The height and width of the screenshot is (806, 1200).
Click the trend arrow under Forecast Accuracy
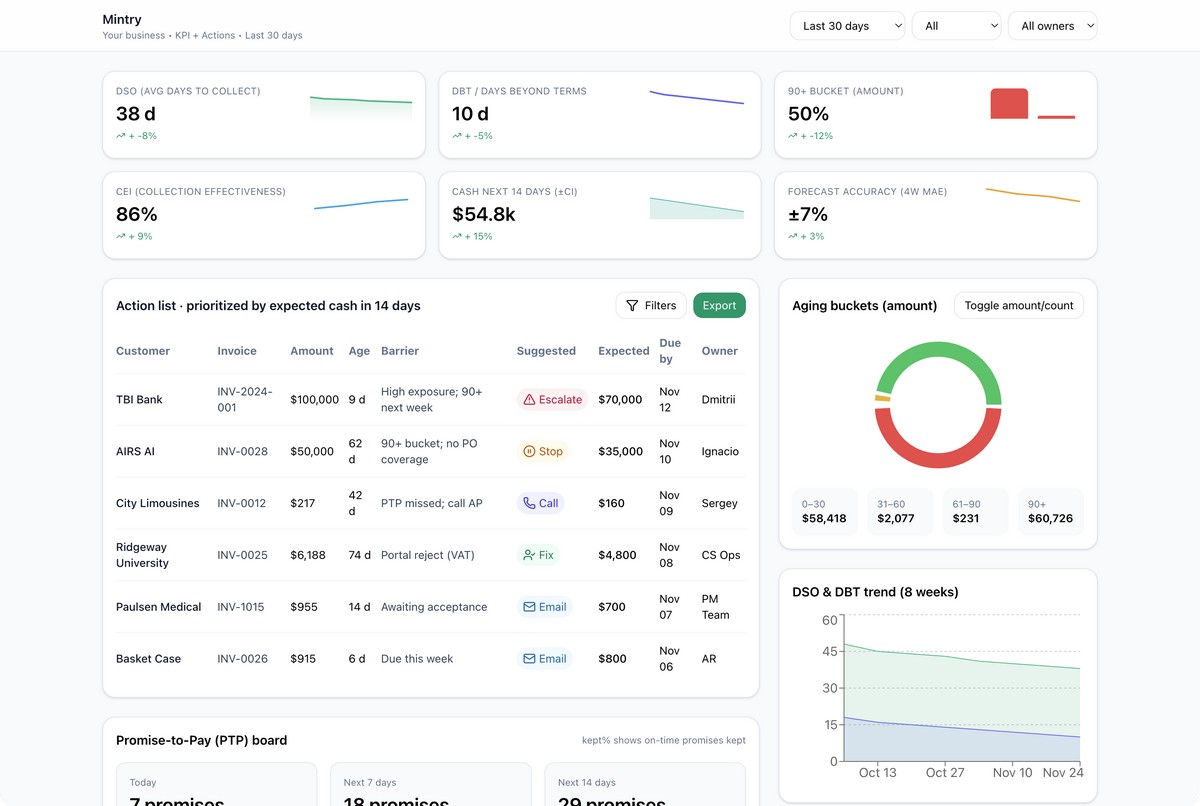click(x=793, y=236)
